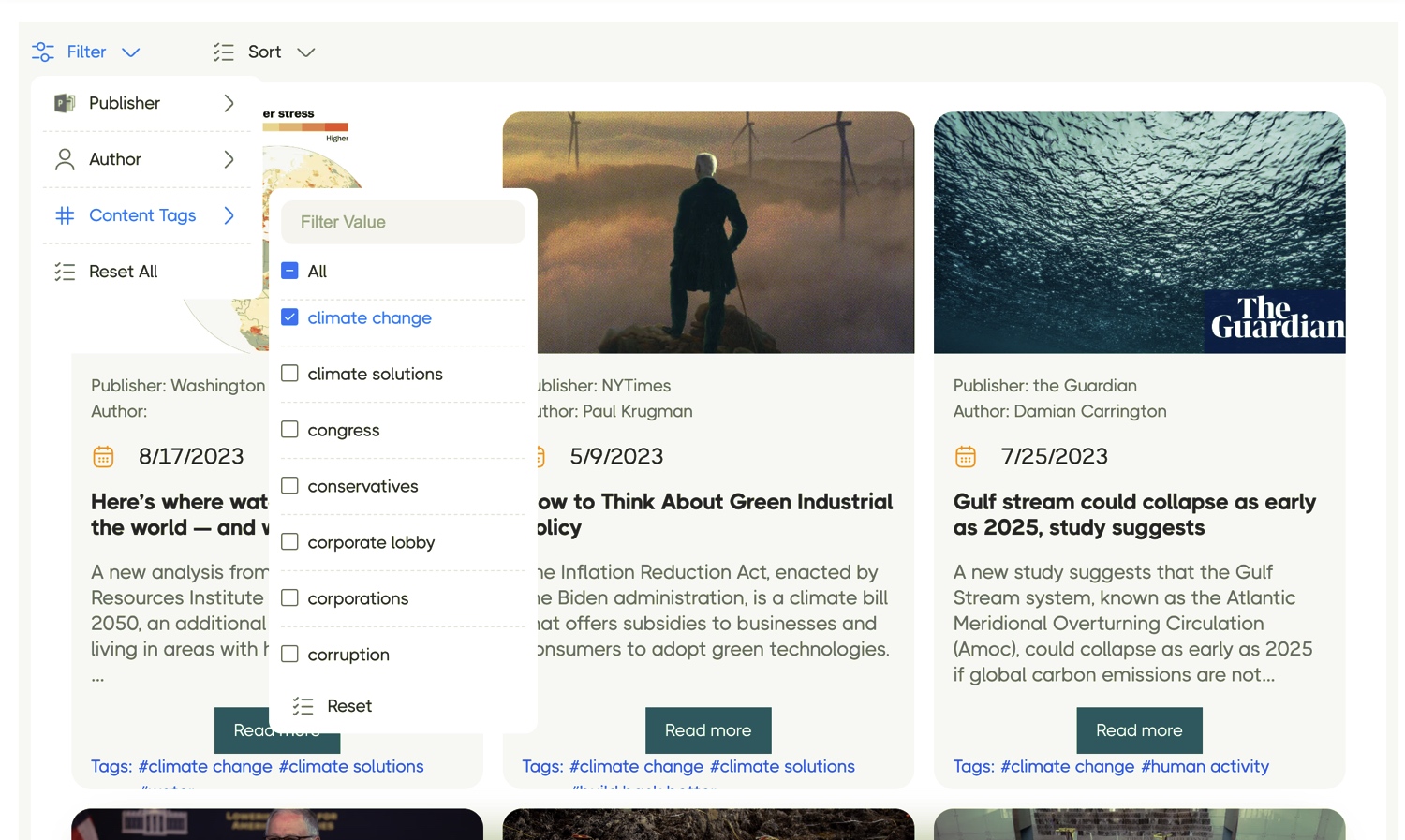The width and height of the screenshot is (1405, 840).
Task: Toggle the All tags checkbox
Action: (x=290, y=271)
